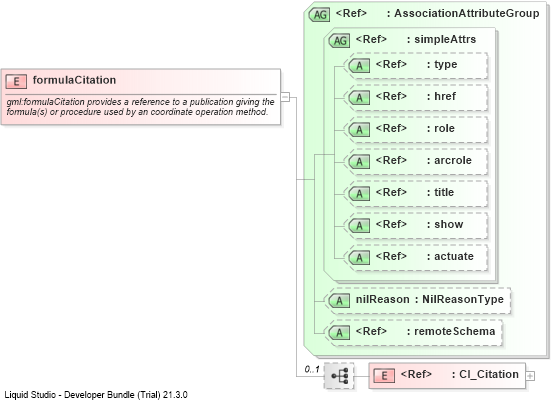Click the 0..1 cardinality label
553x400 pixels.
(312, 369)
